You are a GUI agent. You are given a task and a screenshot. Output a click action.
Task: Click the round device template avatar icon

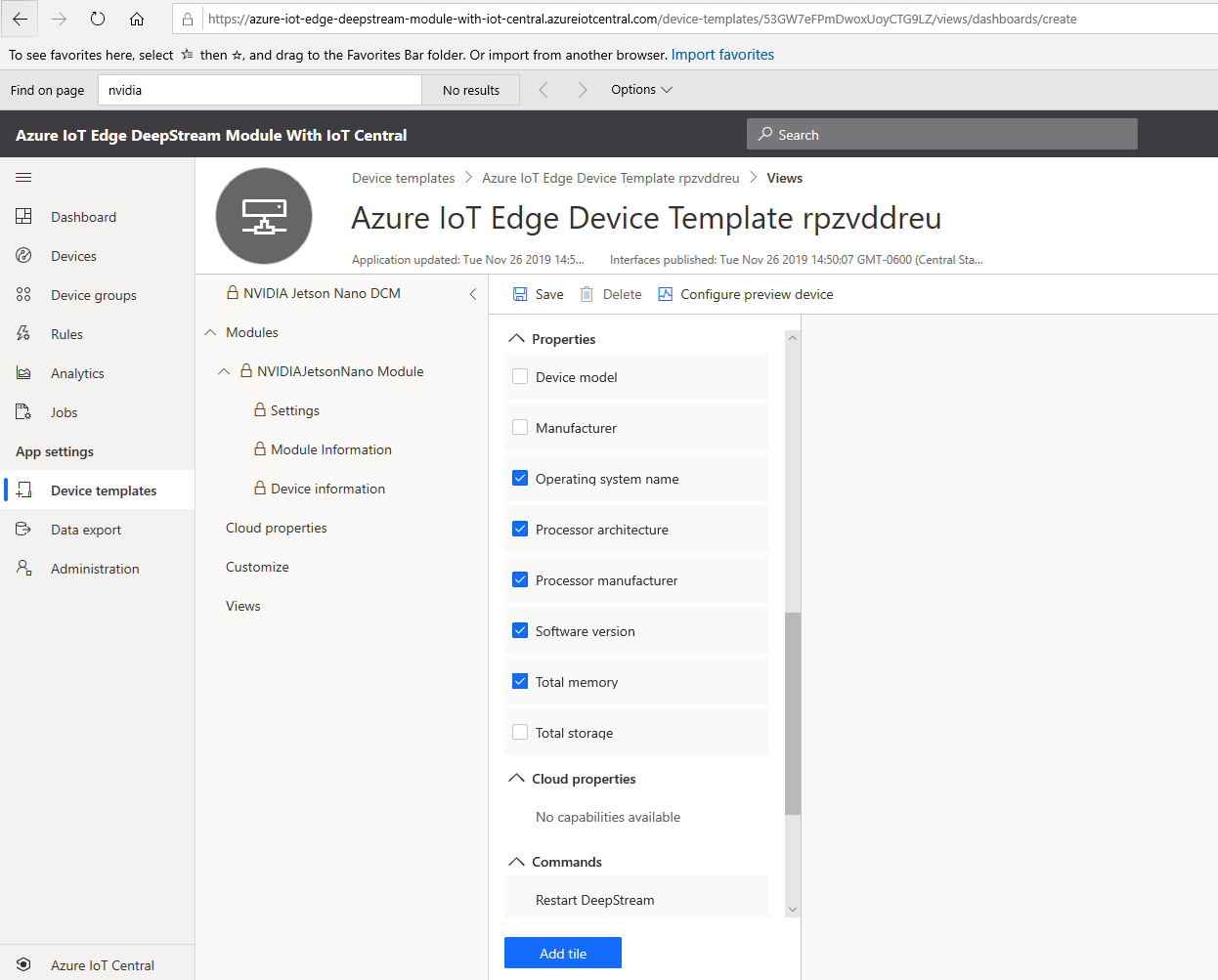point(264,216)
